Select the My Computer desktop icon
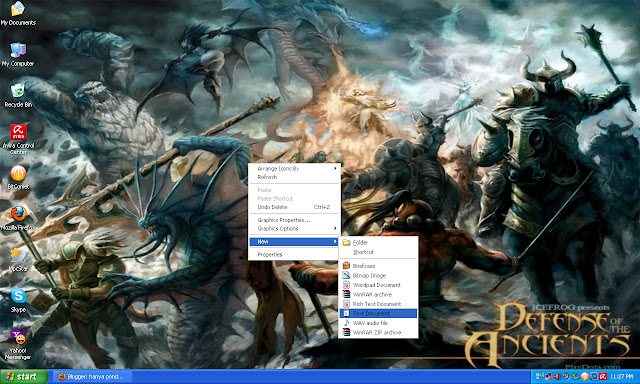The width and height of the screenshot is (640, 384). (18, 54)
